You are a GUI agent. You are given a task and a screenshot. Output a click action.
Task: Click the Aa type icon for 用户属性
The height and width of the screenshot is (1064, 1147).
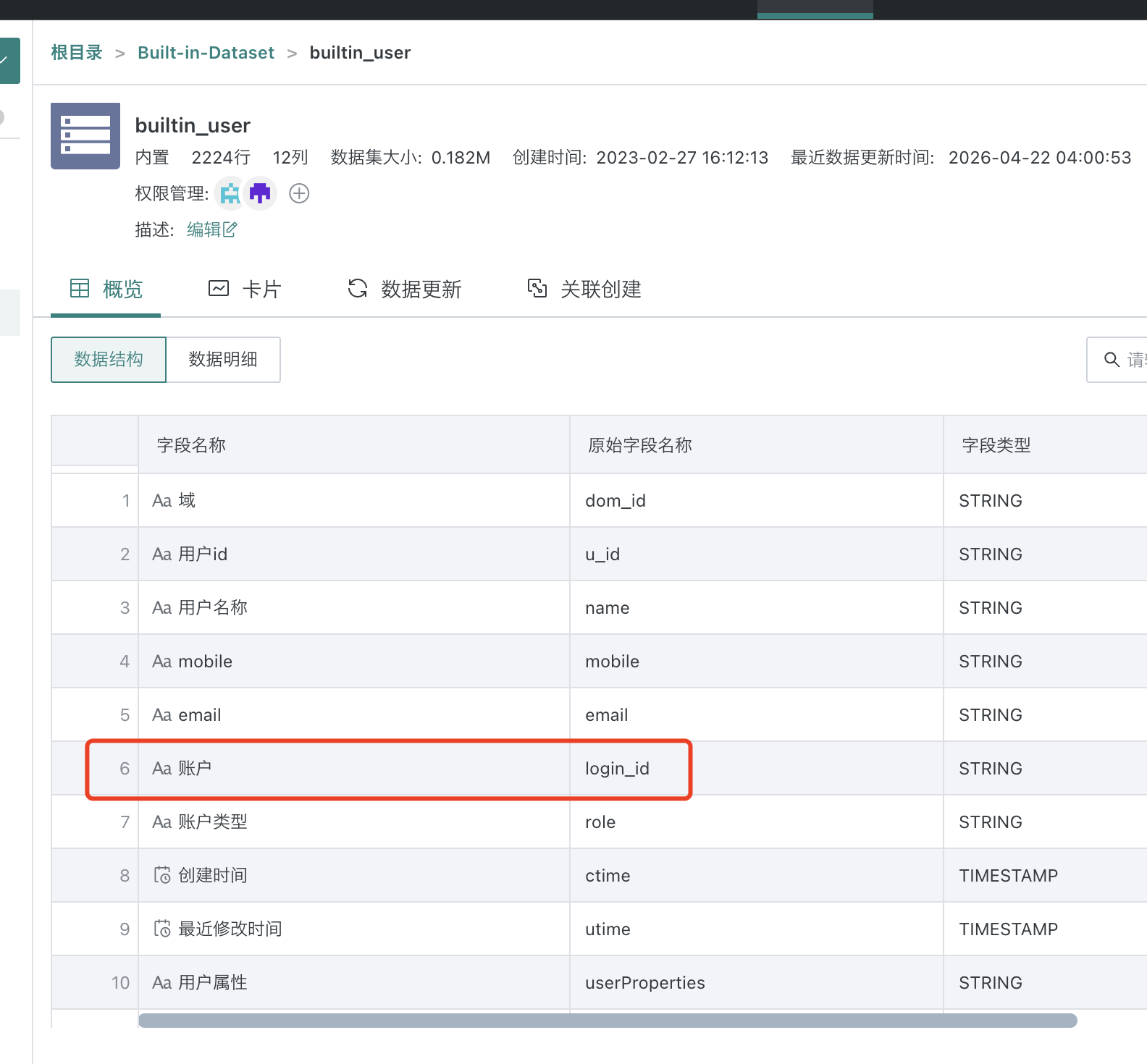point(161,983)
